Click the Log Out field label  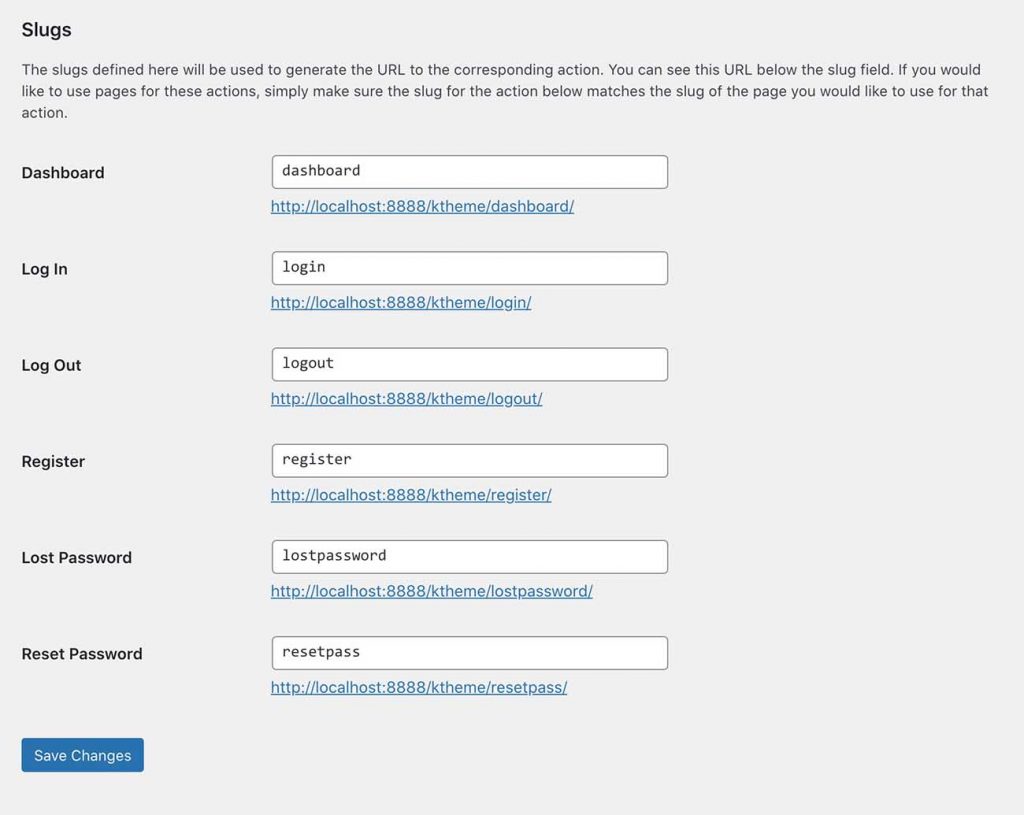tap(51, 365)
